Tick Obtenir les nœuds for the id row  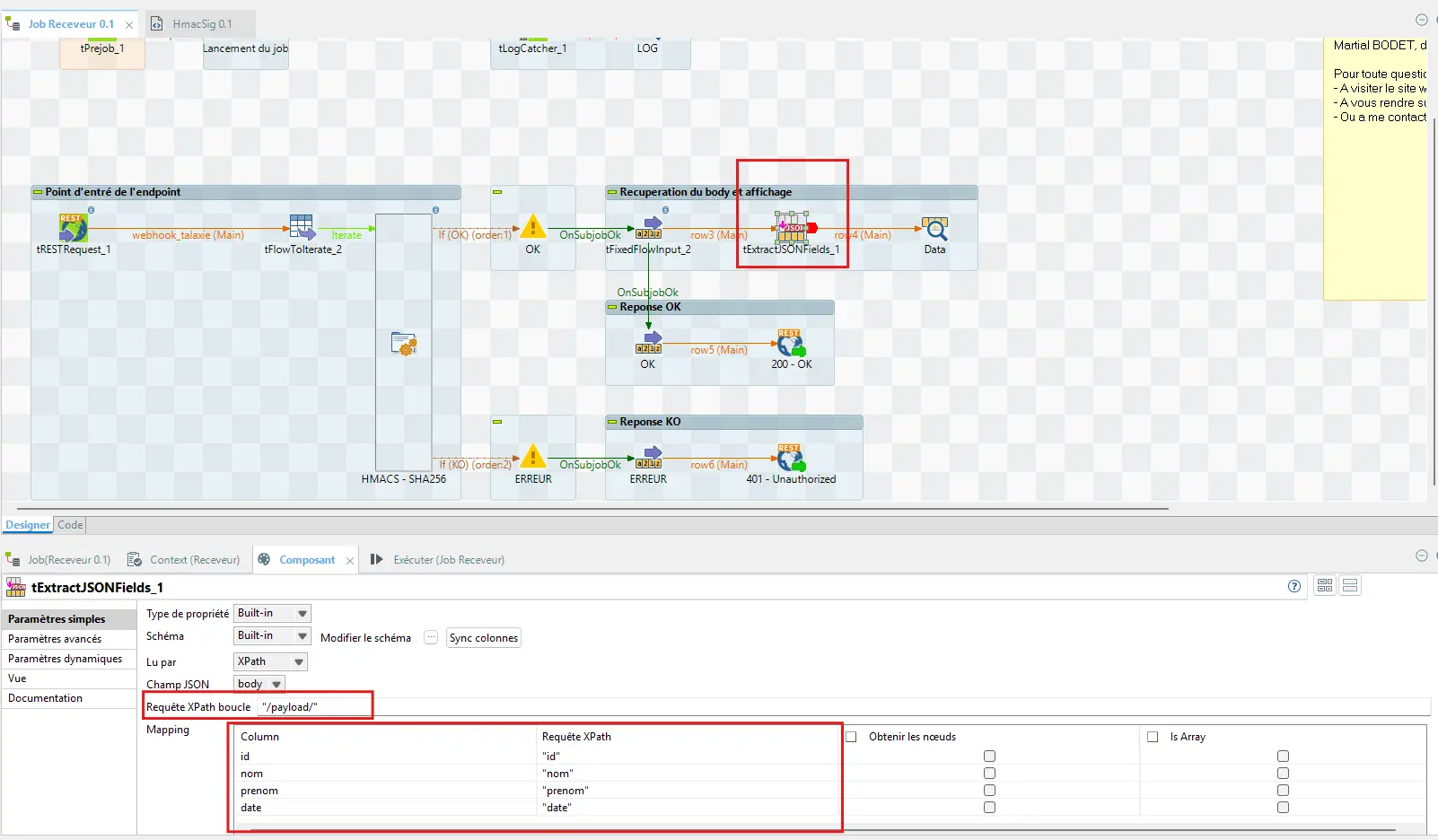(989, 757)
